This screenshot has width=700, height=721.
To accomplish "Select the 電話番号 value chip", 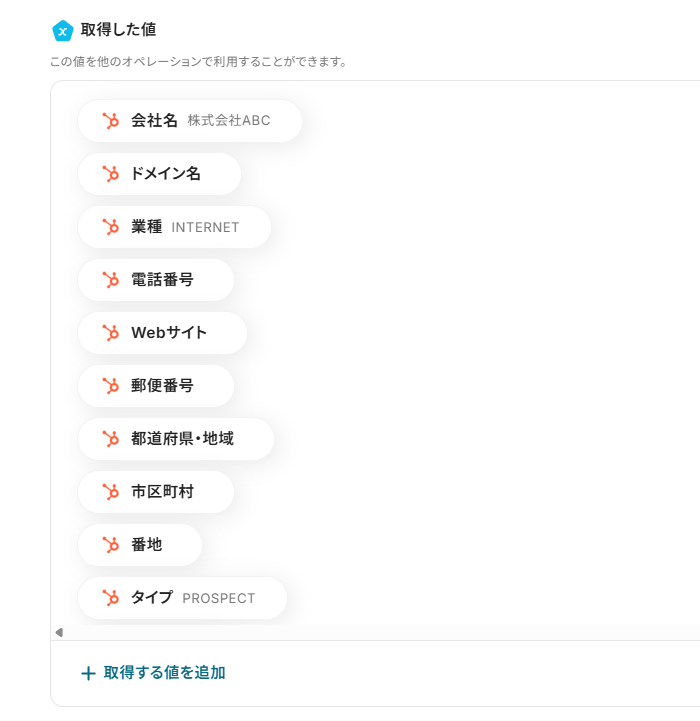I will tap(156, 280).
